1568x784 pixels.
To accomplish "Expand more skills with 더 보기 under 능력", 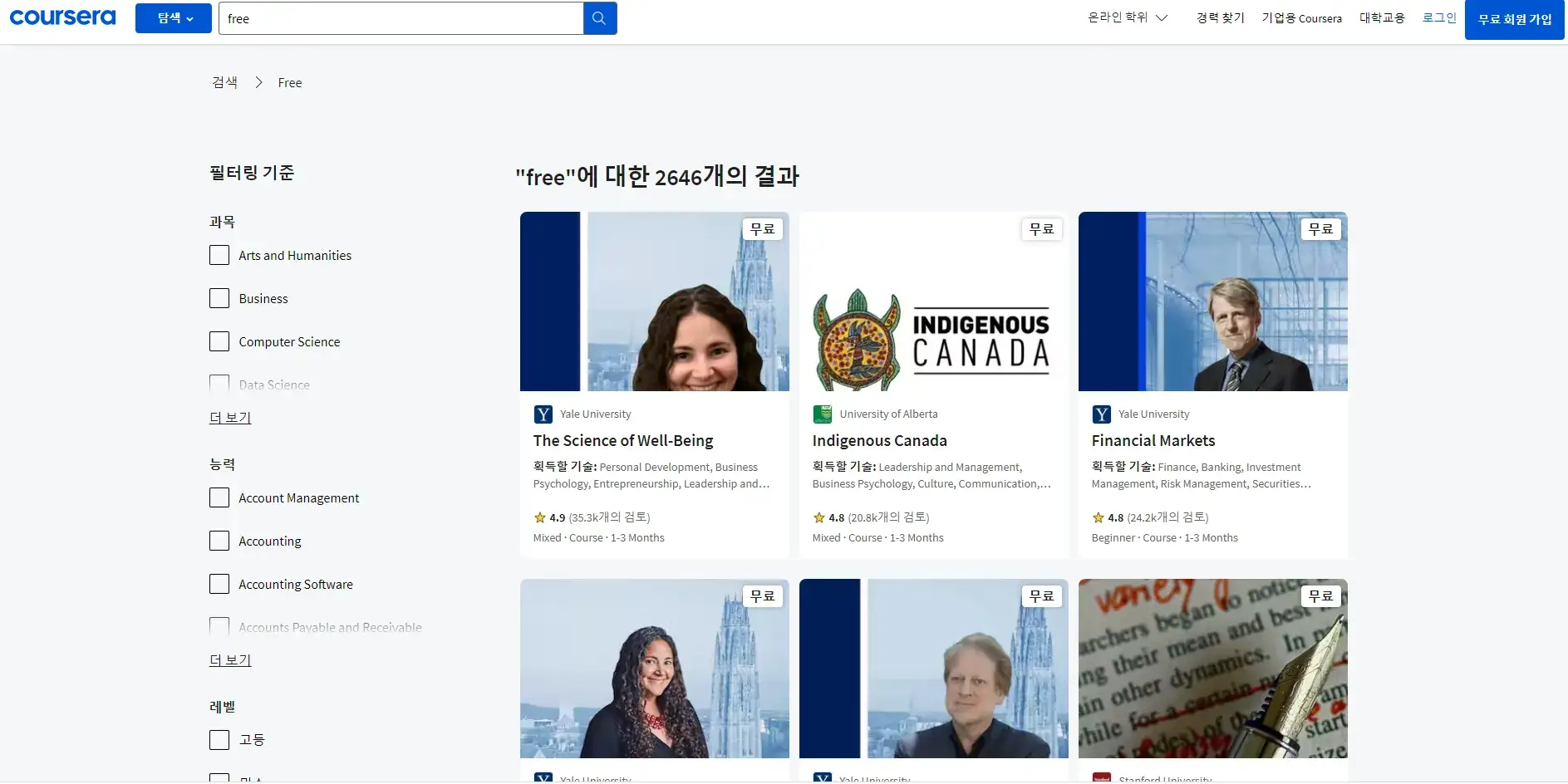I will (x=230, y=660).
